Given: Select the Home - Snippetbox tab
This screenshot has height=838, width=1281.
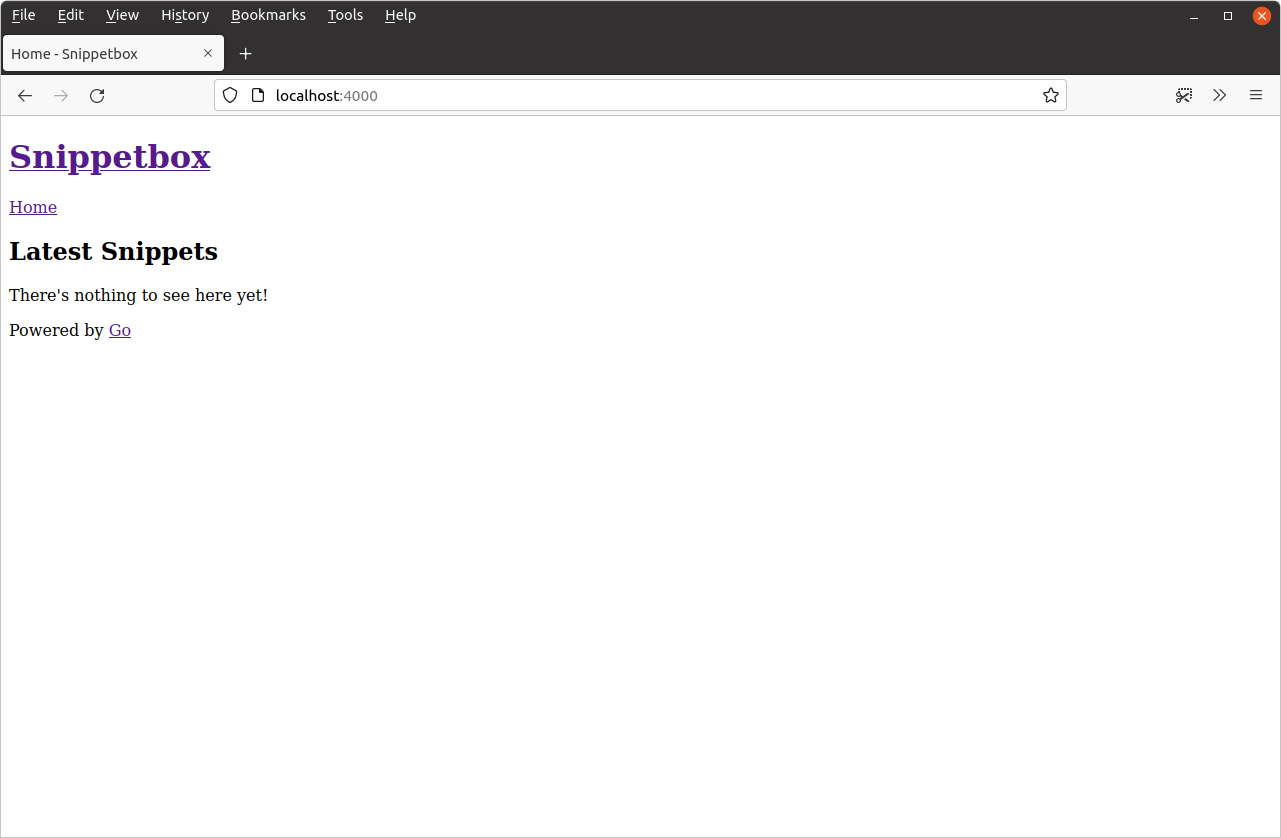Looking at the screenshot, I should tap(100, 54).
